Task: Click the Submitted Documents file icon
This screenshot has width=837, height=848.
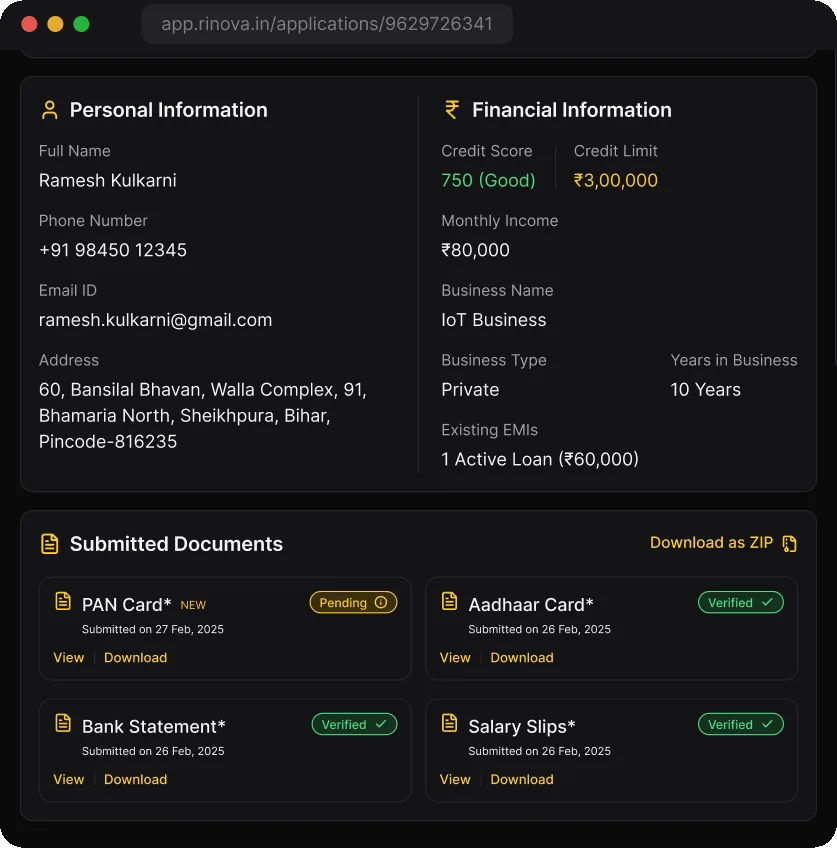Action: point(50,544)
